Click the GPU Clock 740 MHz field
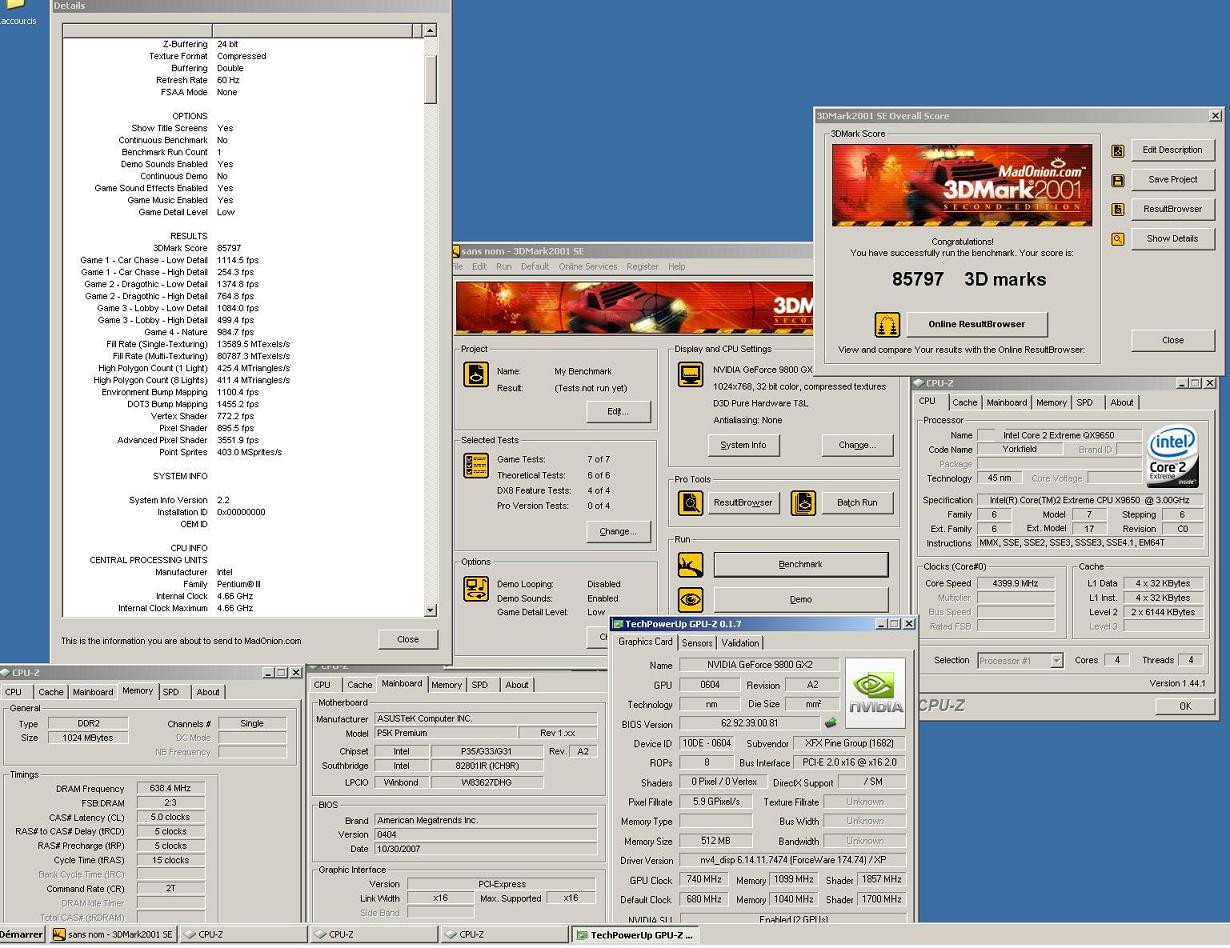 point(704,880)
